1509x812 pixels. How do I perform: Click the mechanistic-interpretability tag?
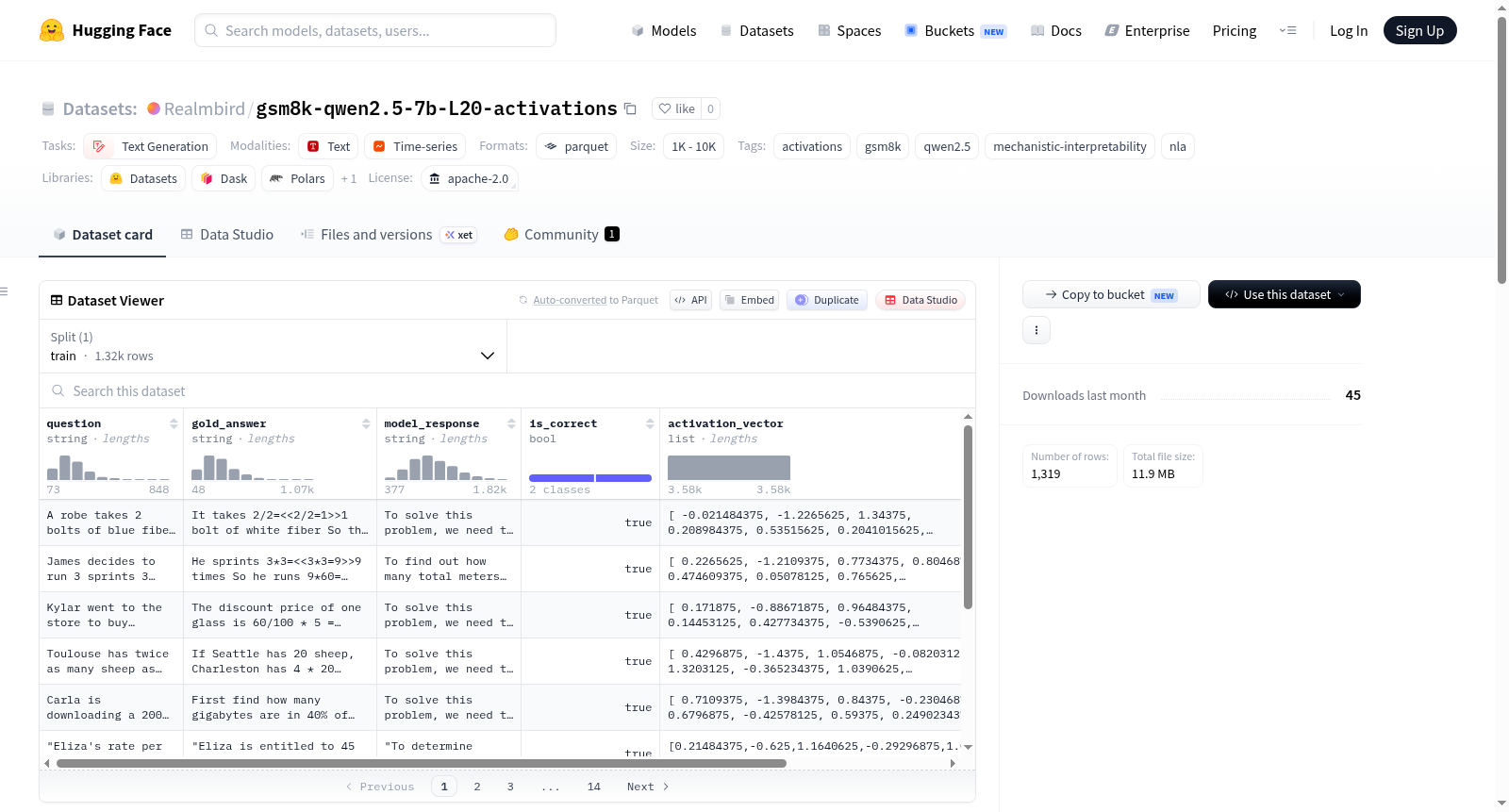pyautogui.click(x=1070, y=146)
